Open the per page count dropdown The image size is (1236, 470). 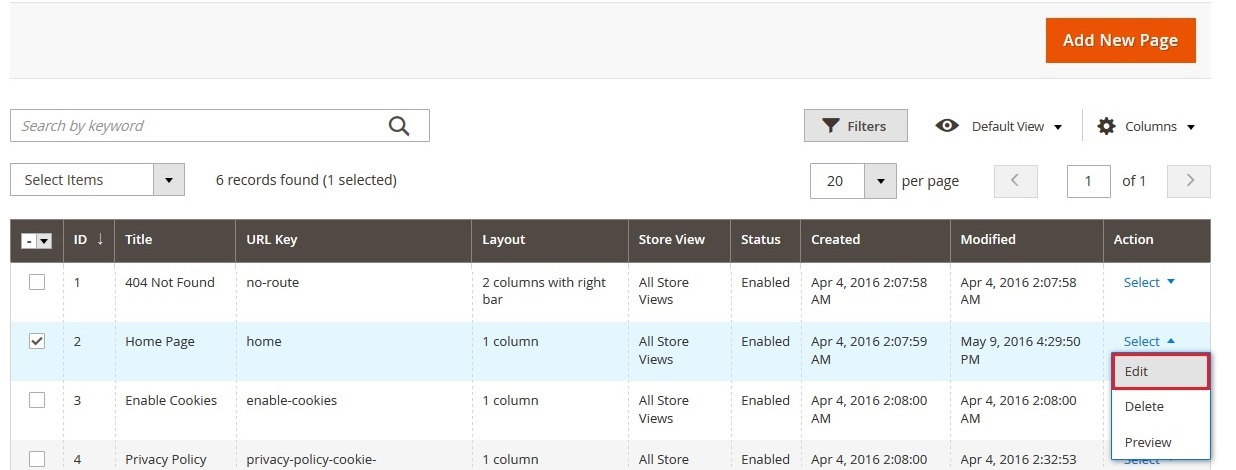879,181
